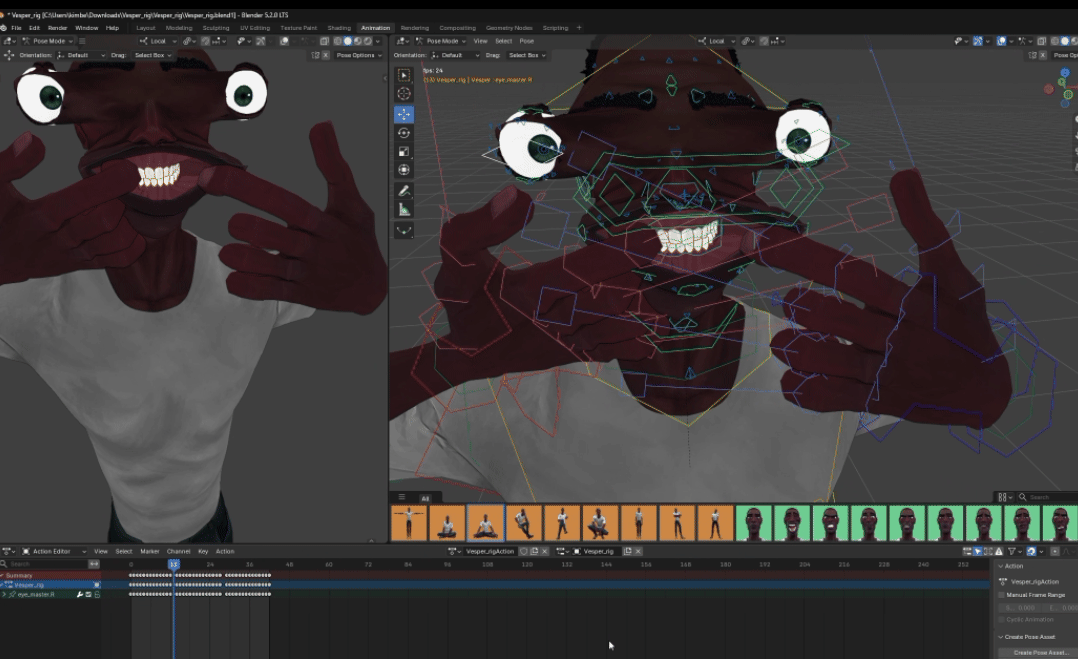
Task: Open the Channel menu in Action Editor
Action: [x=178, y=551]
